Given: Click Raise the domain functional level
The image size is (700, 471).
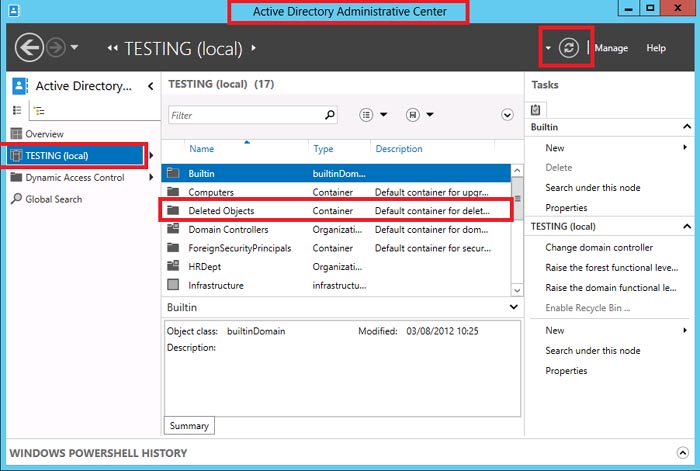Looking at the screenshot, I should click(x=611, y=288).
